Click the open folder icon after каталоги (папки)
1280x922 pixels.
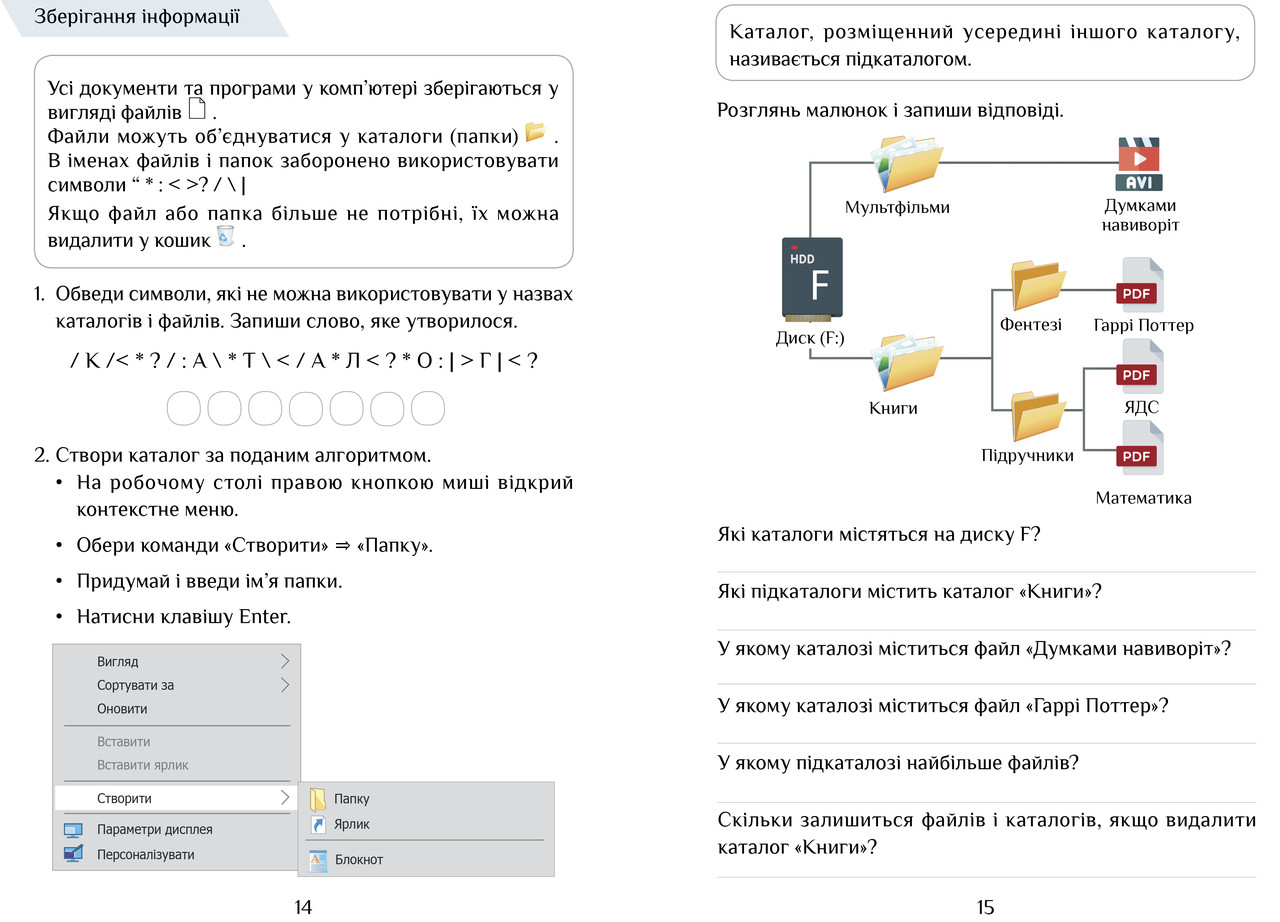tap(536, 132)
